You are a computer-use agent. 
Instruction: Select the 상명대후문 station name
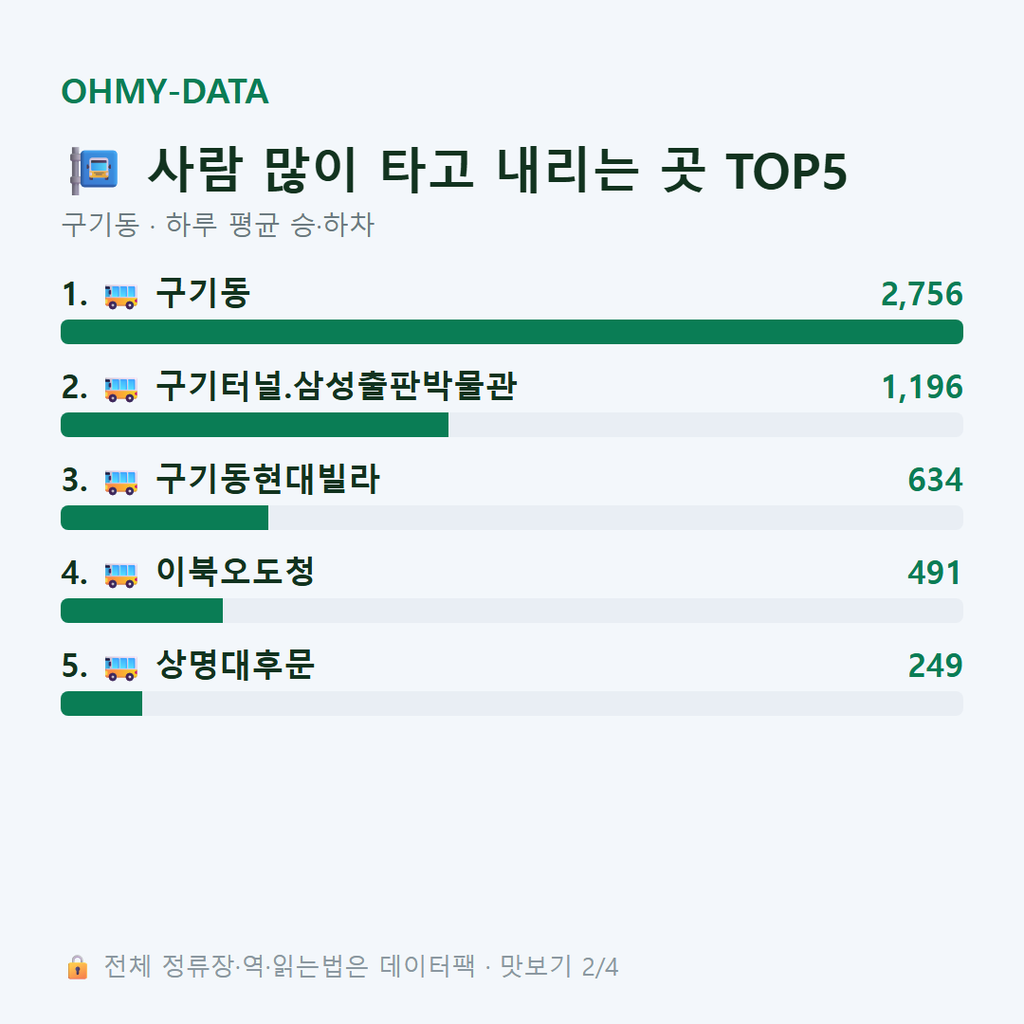[x=235, y=664]
